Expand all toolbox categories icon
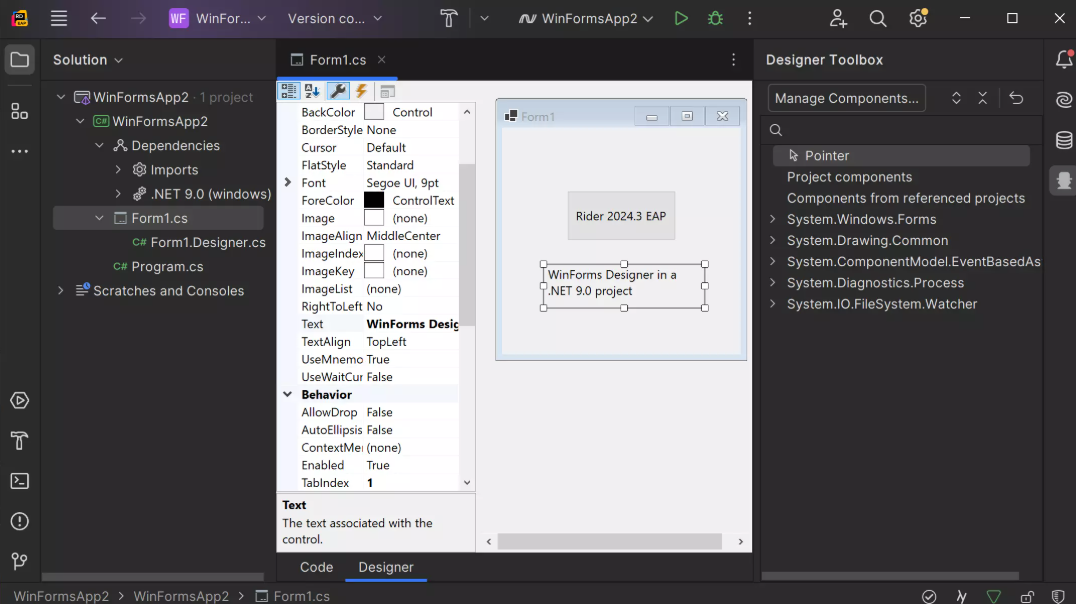Viewport: 1076px width, 604px height. pos(956,98)
